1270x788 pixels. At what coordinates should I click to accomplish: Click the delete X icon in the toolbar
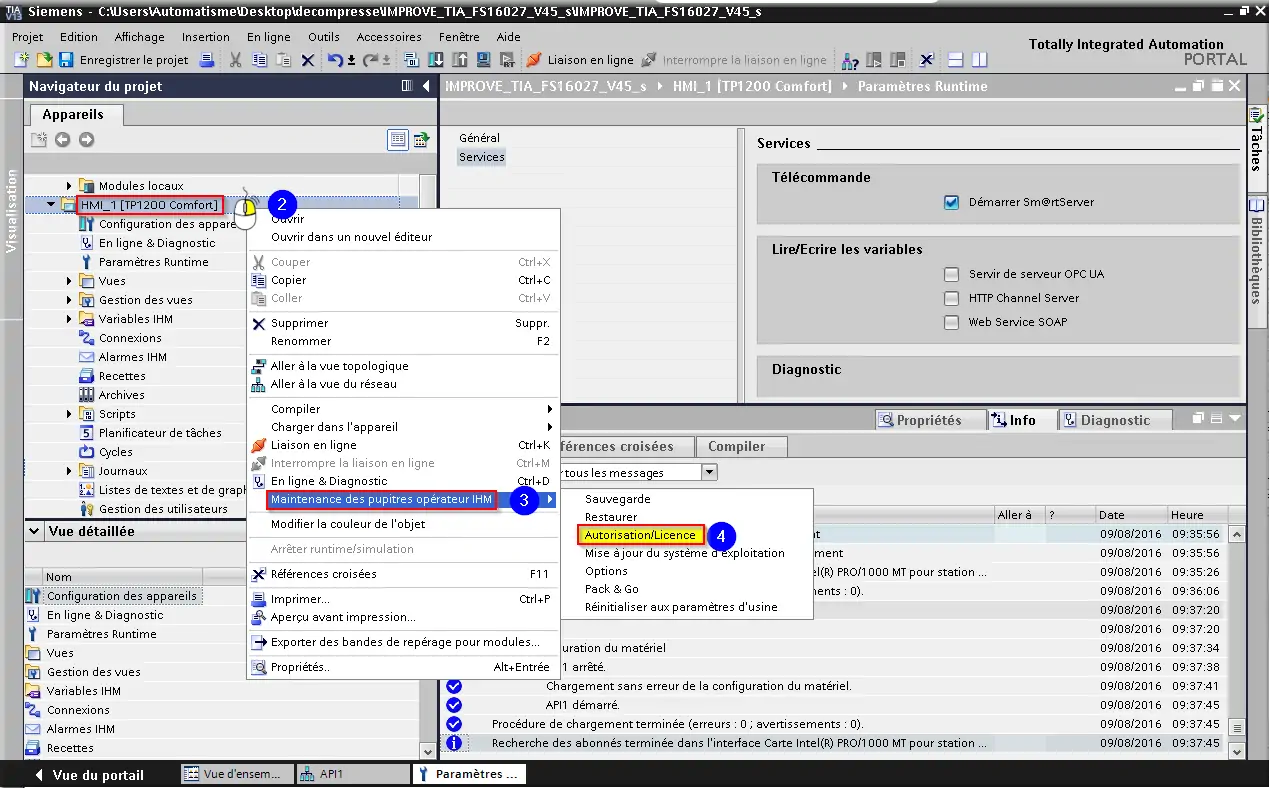307,60
